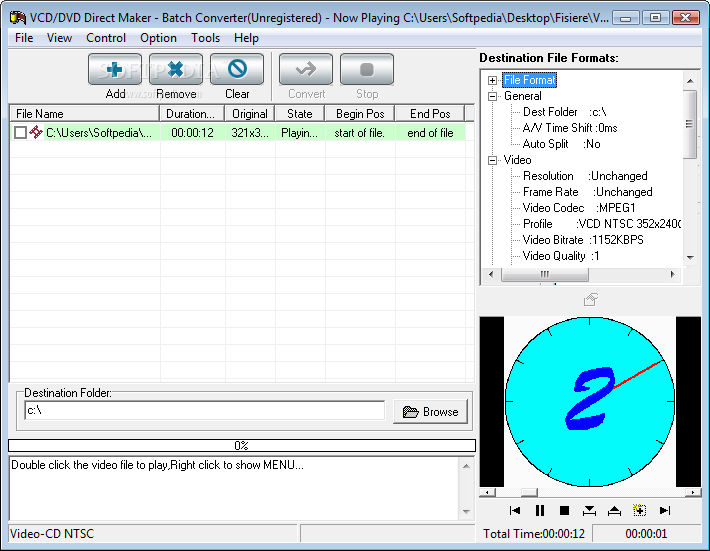
Task: Click the tree scrollbar down arrow
Action: coord(690,258)
